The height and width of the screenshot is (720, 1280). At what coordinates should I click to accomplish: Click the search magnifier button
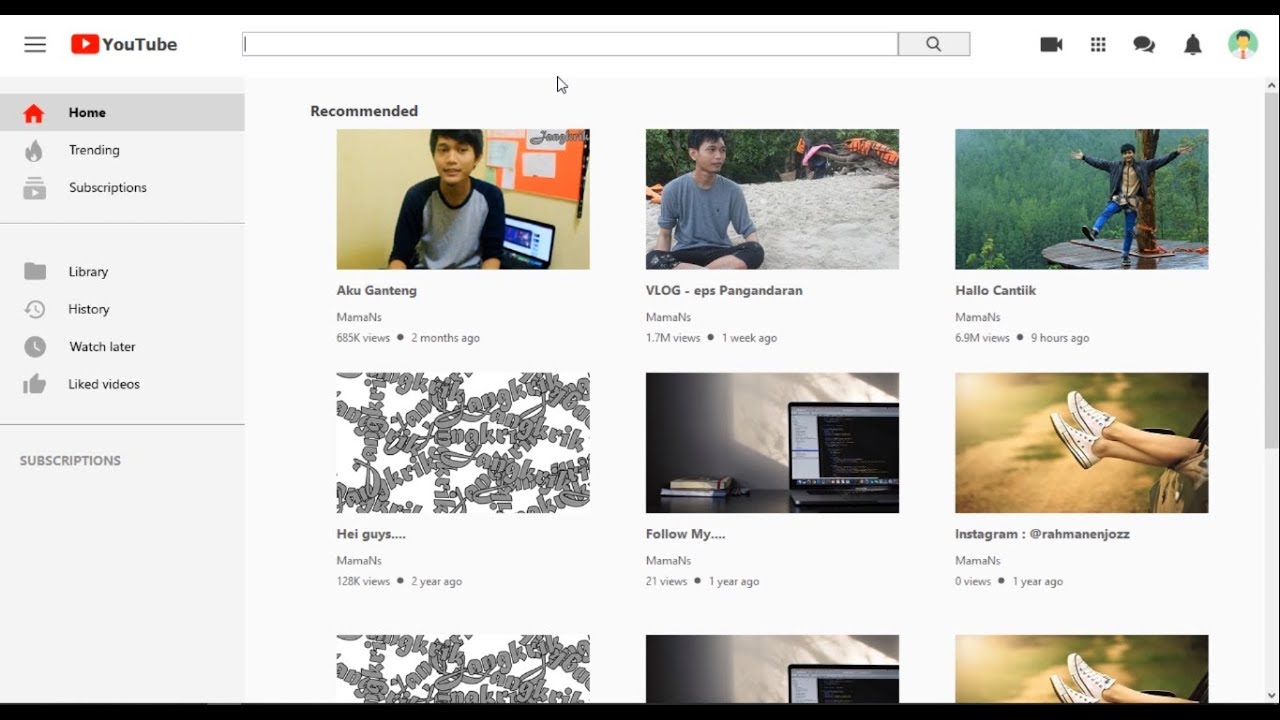(x=934, y=44)
